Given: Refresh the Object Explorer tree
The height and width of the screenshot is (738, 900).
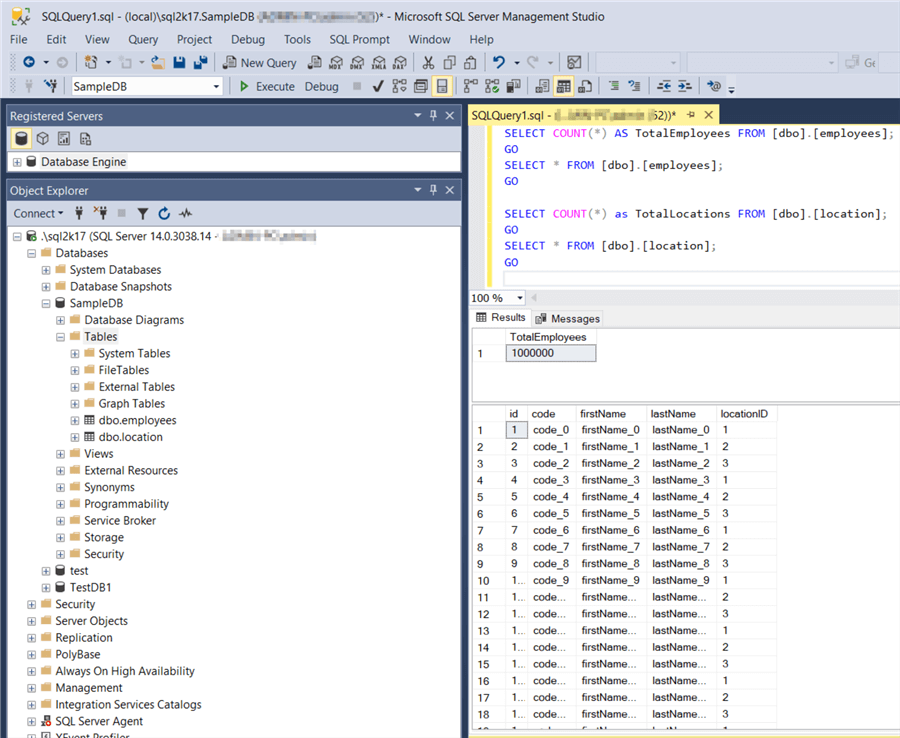Looking at the screenshot, I should [x=164, y=212].
